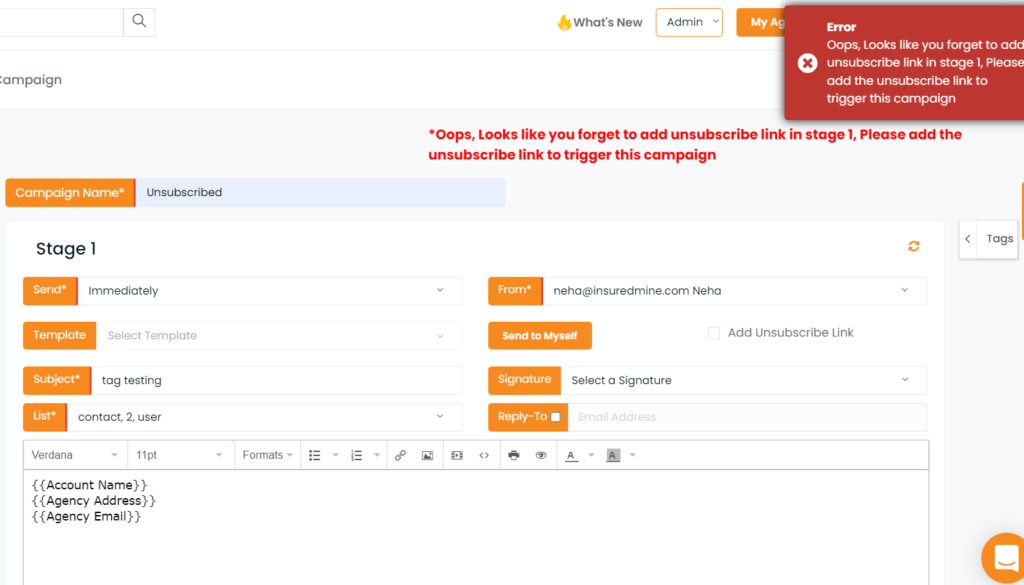Open the source code view

[485, 455]
